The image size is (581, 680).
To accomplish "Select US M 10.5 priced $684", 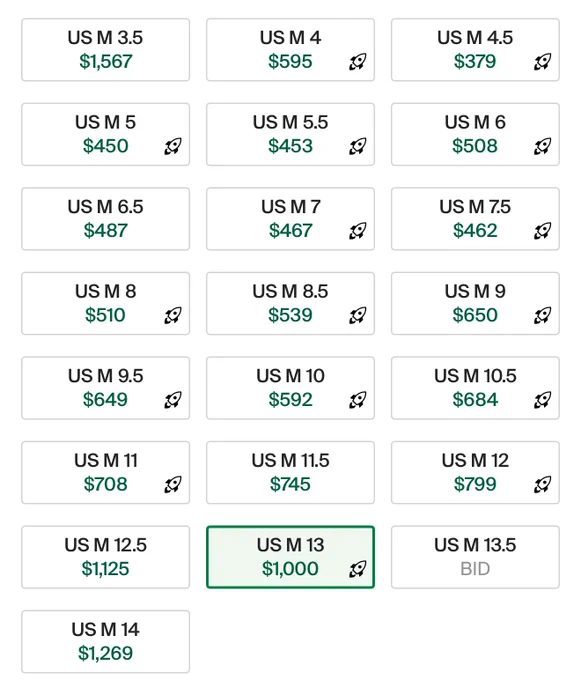I will pyautogui.click(x=475, y=388).
